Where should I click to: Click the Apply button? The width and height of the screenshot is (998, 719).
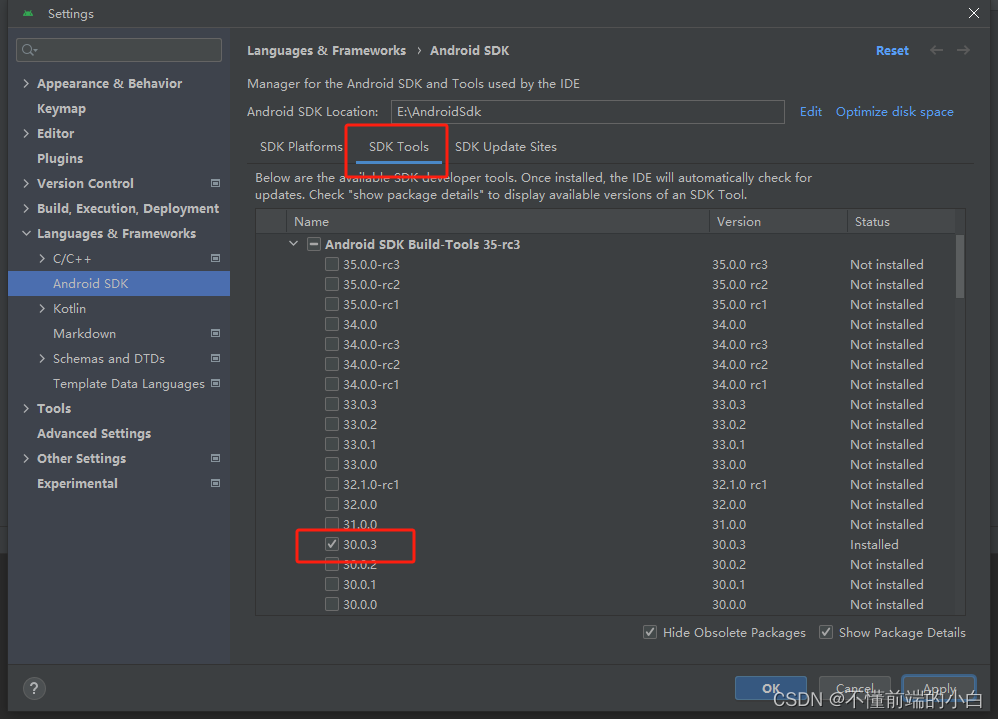(939, 688)
